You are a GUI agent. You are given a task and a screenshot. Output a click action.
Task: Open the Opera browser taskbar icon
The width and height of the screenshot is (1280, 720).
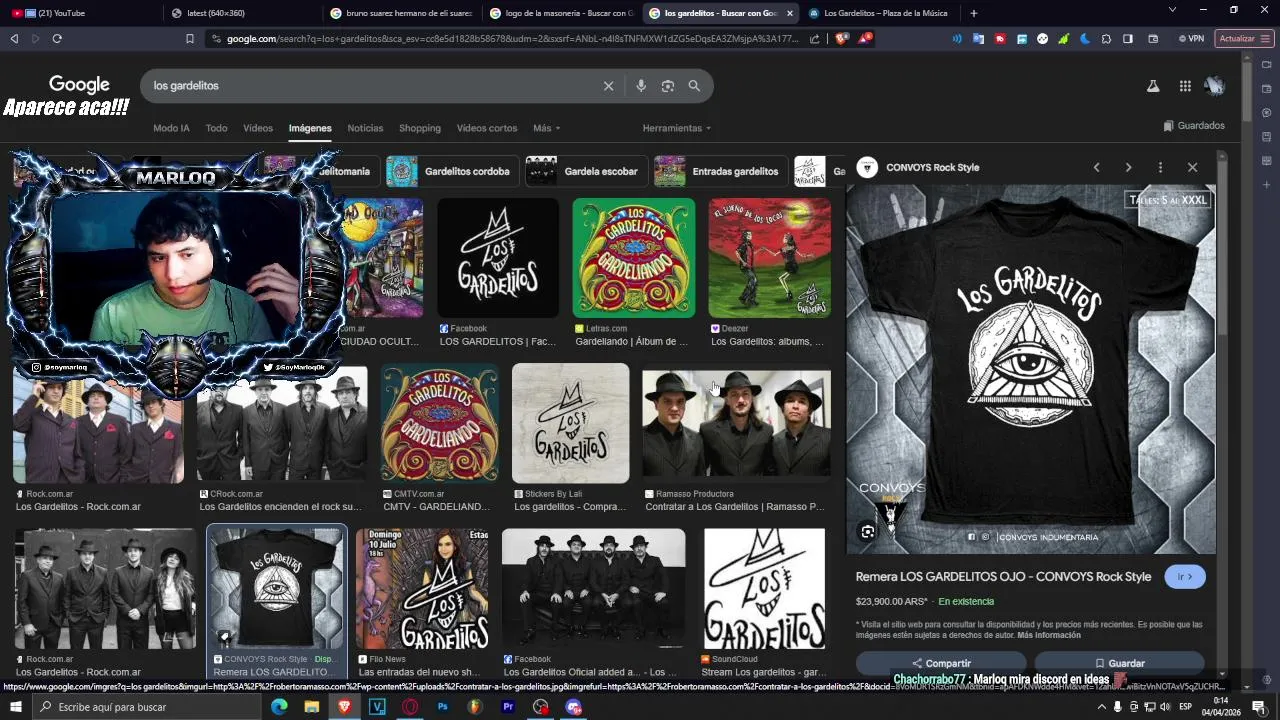pos(410,707)
